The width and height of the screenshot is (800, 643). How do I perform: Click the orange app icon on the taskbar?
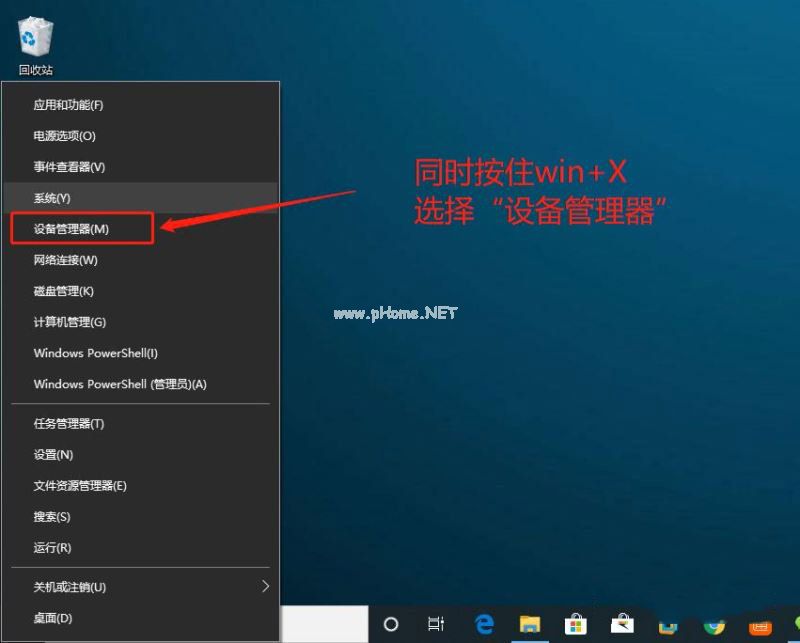click(x=760, y=625)
